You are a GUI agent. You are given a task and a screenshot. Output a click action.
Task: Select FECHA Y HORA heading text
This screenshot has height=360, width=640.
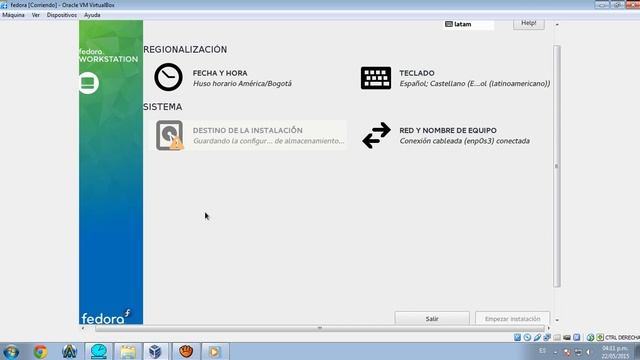(220, 73)
